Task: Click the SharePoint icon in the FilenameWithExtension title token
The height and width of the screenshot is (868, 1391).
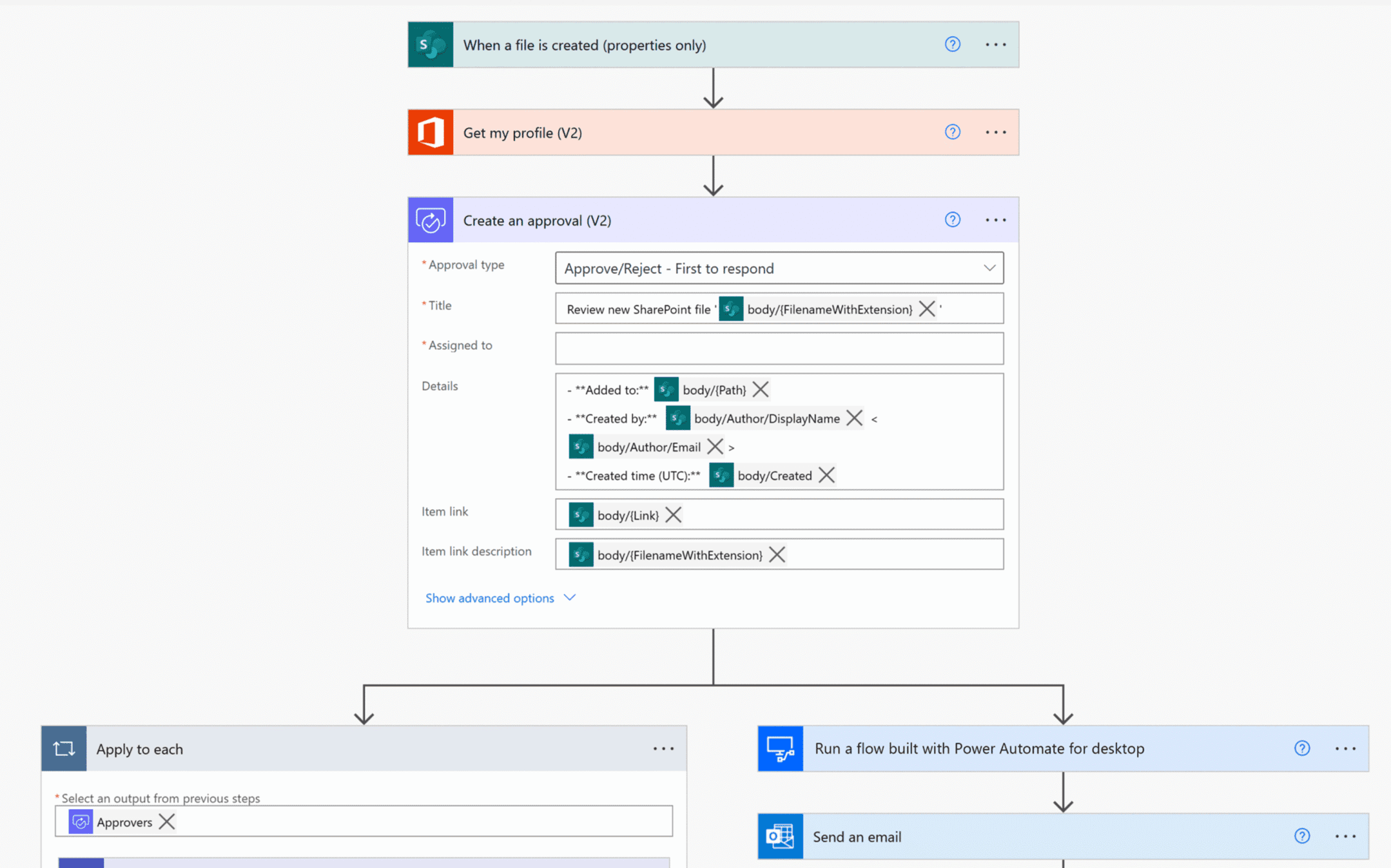Action: point(730,309)
